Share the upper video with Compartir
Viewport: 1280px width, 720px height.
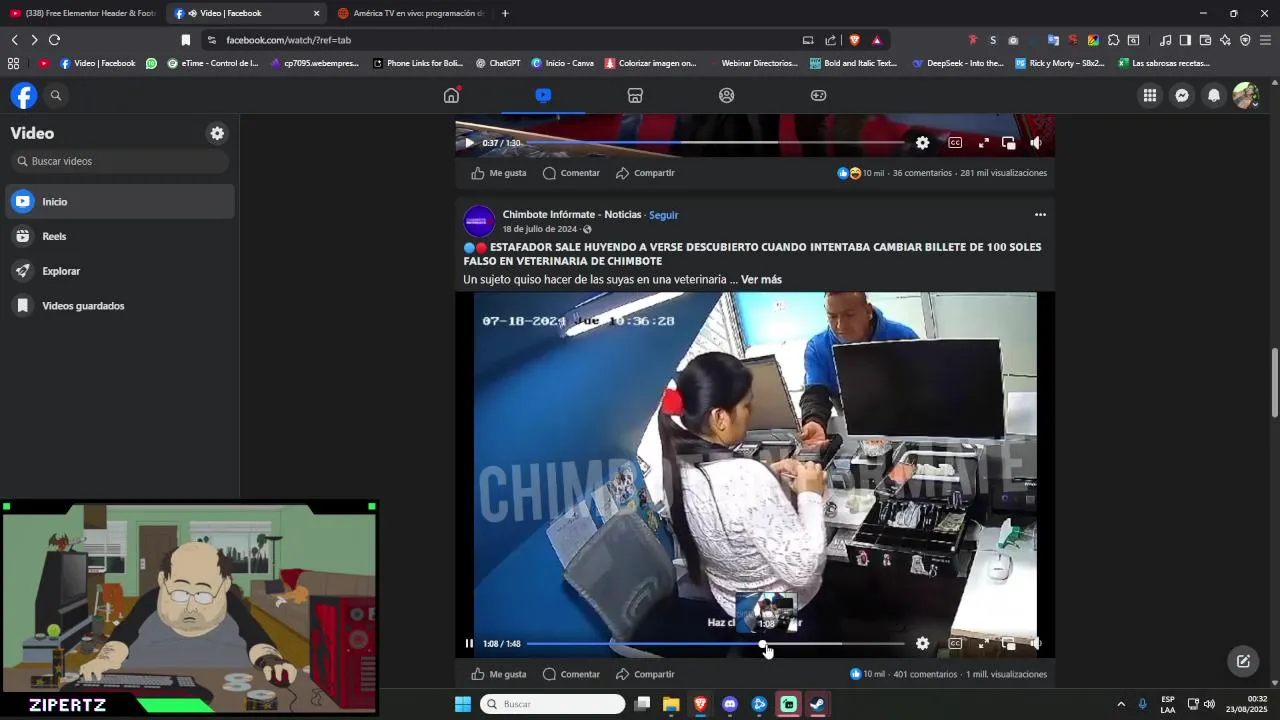click(645, 173)
